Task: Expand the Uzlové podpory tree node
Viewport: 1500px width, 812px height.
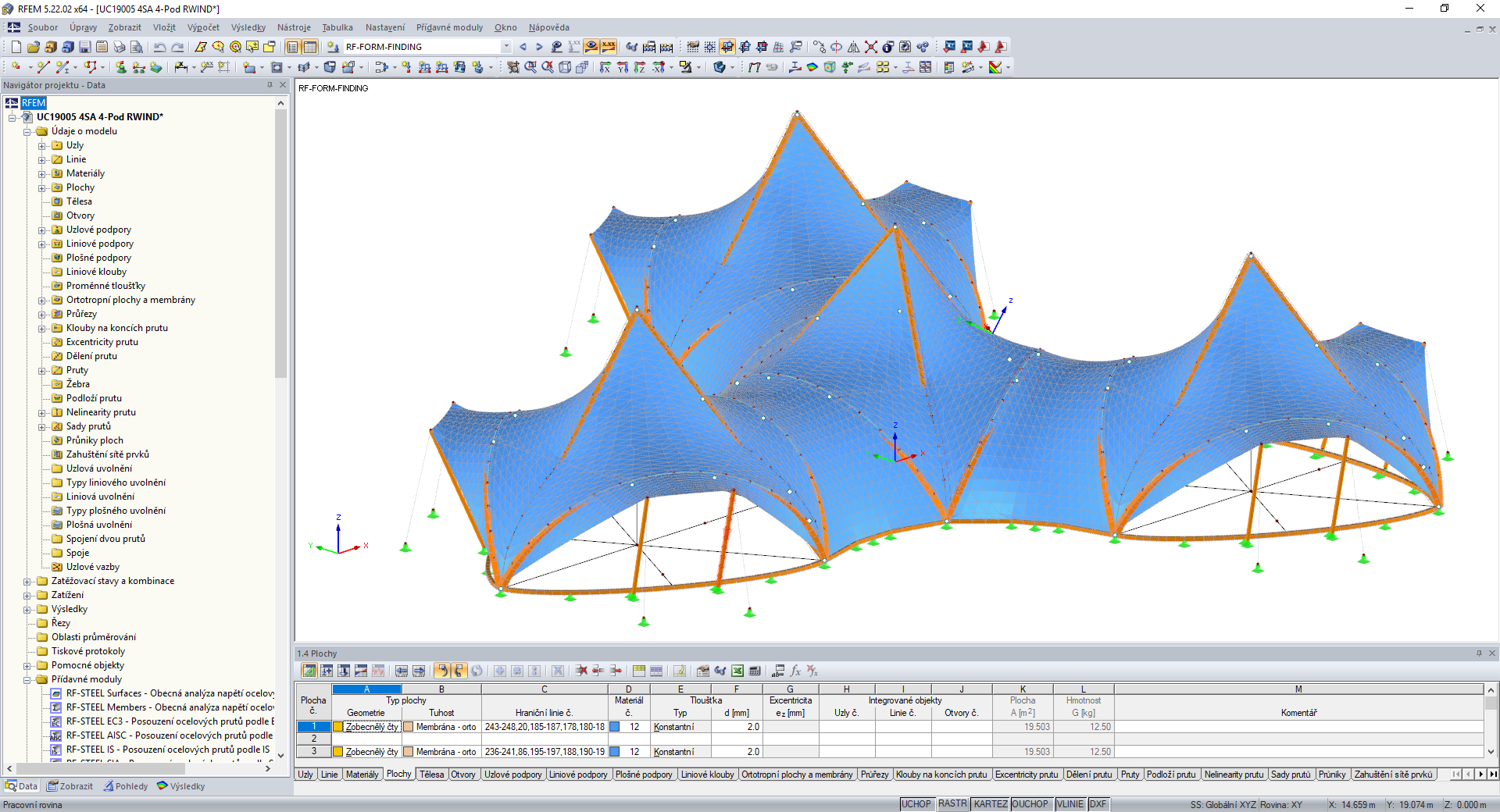Action: (42, 230)
